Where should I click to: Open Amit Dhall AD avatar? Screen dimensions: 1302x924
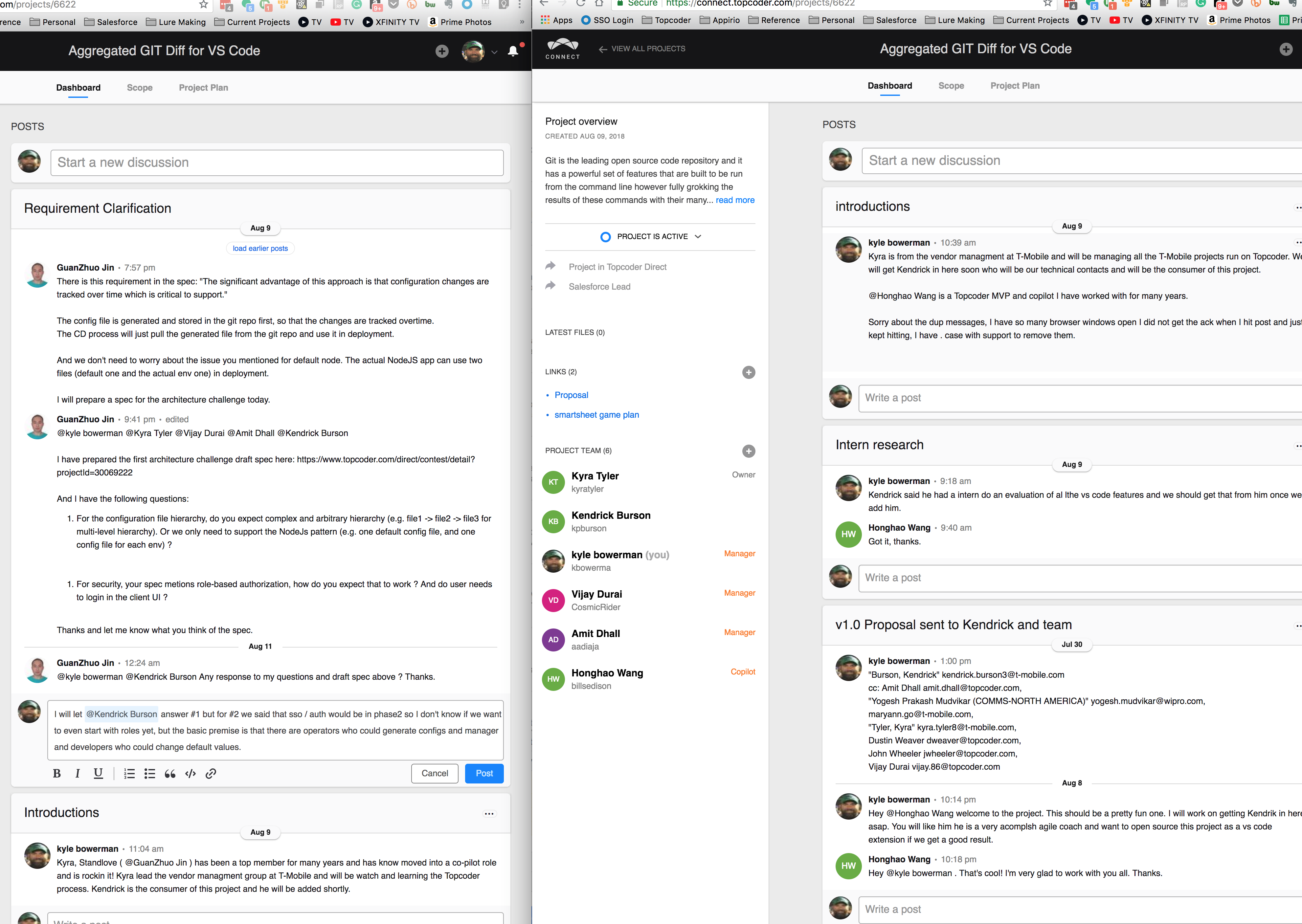(x=553, y=640)
